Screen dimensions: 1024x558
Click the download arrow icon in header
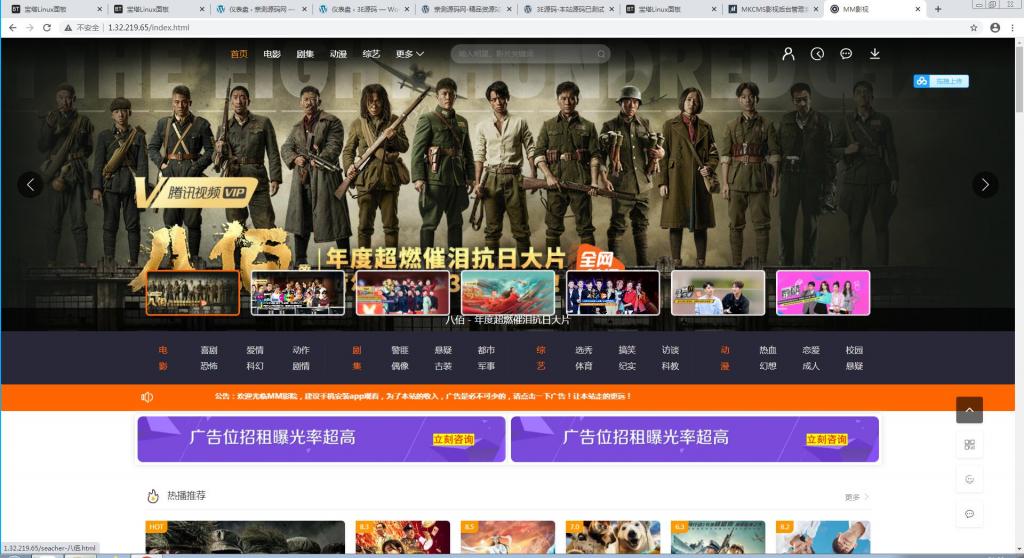coord(875,54)
